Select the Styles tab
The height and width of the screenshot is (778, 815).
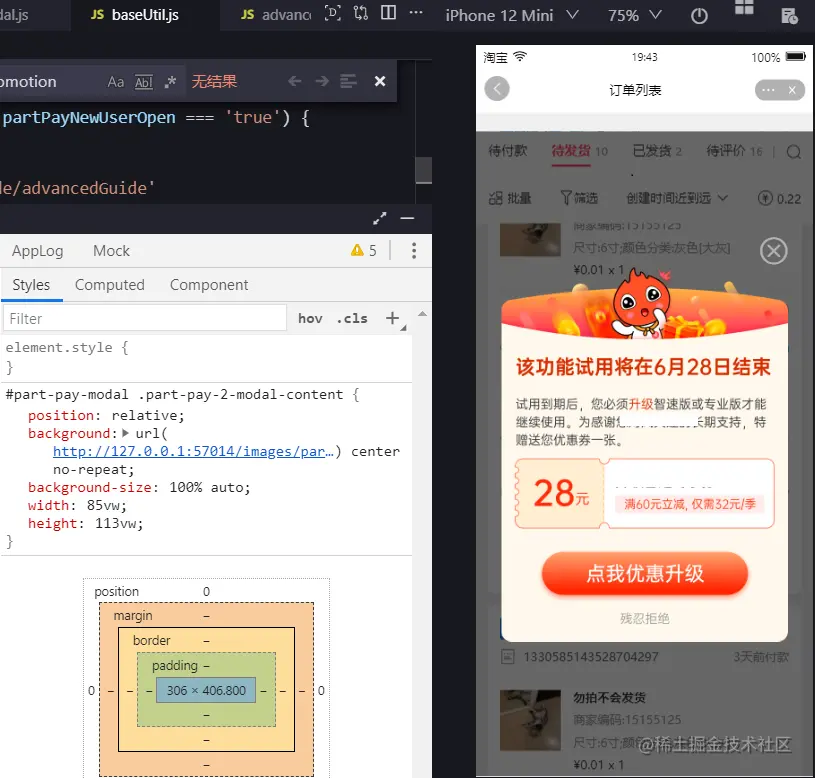31,285
